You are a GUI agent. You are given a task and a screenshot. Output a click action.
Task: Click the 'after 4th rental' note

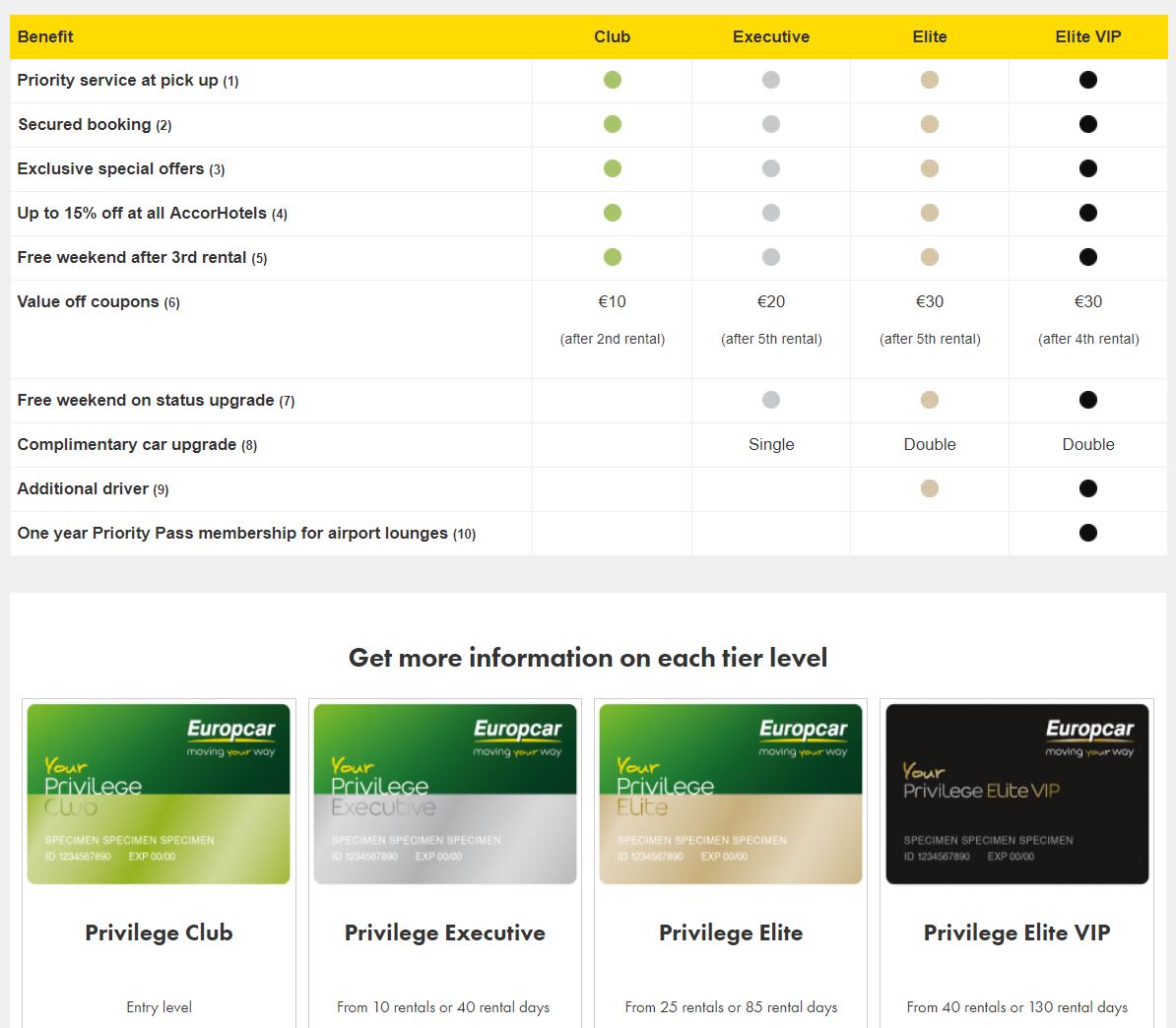1088,339
